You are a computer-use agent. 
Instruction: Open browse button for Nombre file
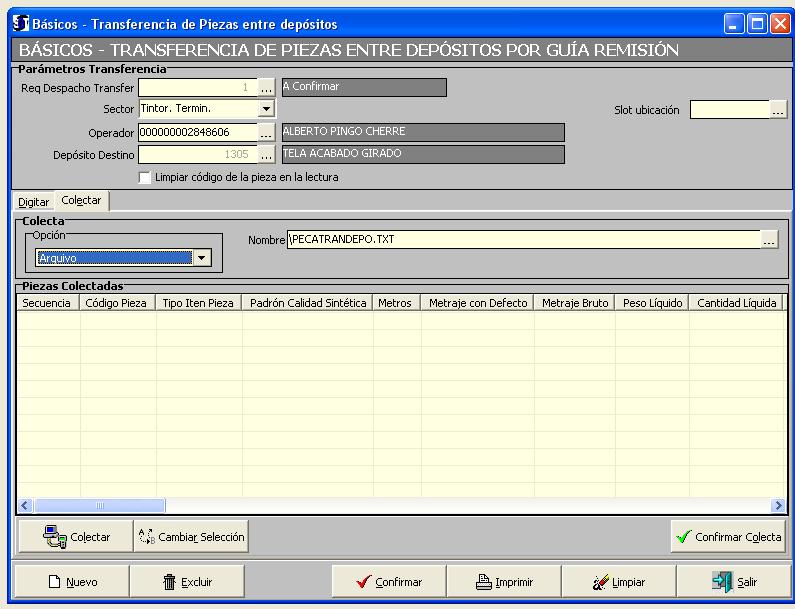click(769, 240)
